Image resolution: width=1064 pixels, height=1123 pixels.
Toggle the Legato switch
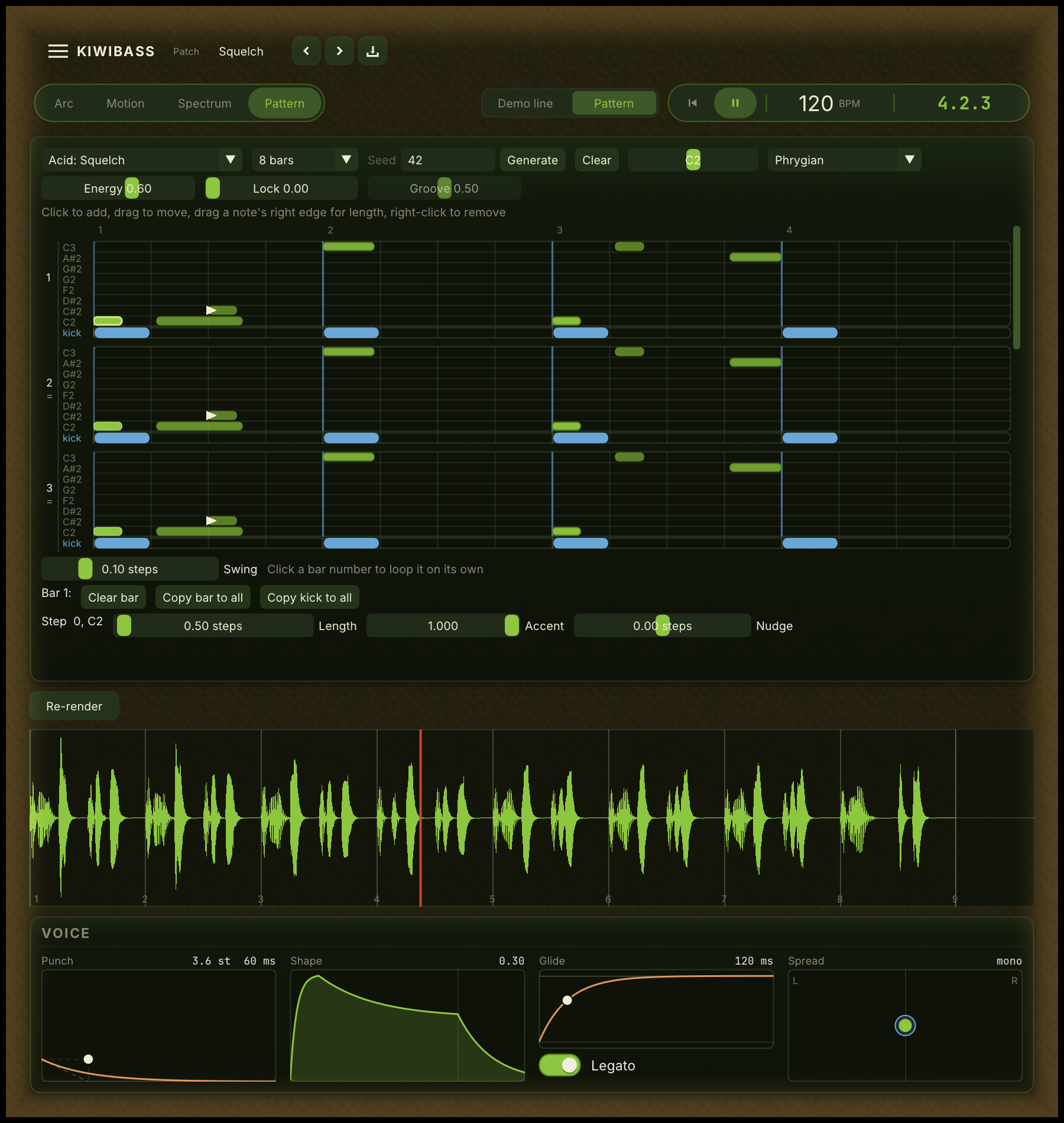point(560,1065)
